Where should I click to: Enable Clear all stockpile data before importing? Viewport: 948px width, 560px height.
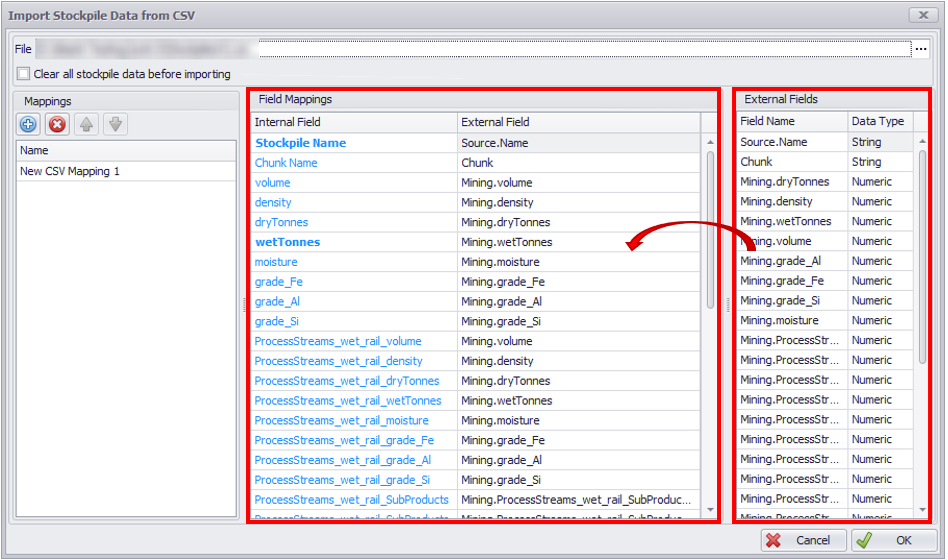[23, 74]
